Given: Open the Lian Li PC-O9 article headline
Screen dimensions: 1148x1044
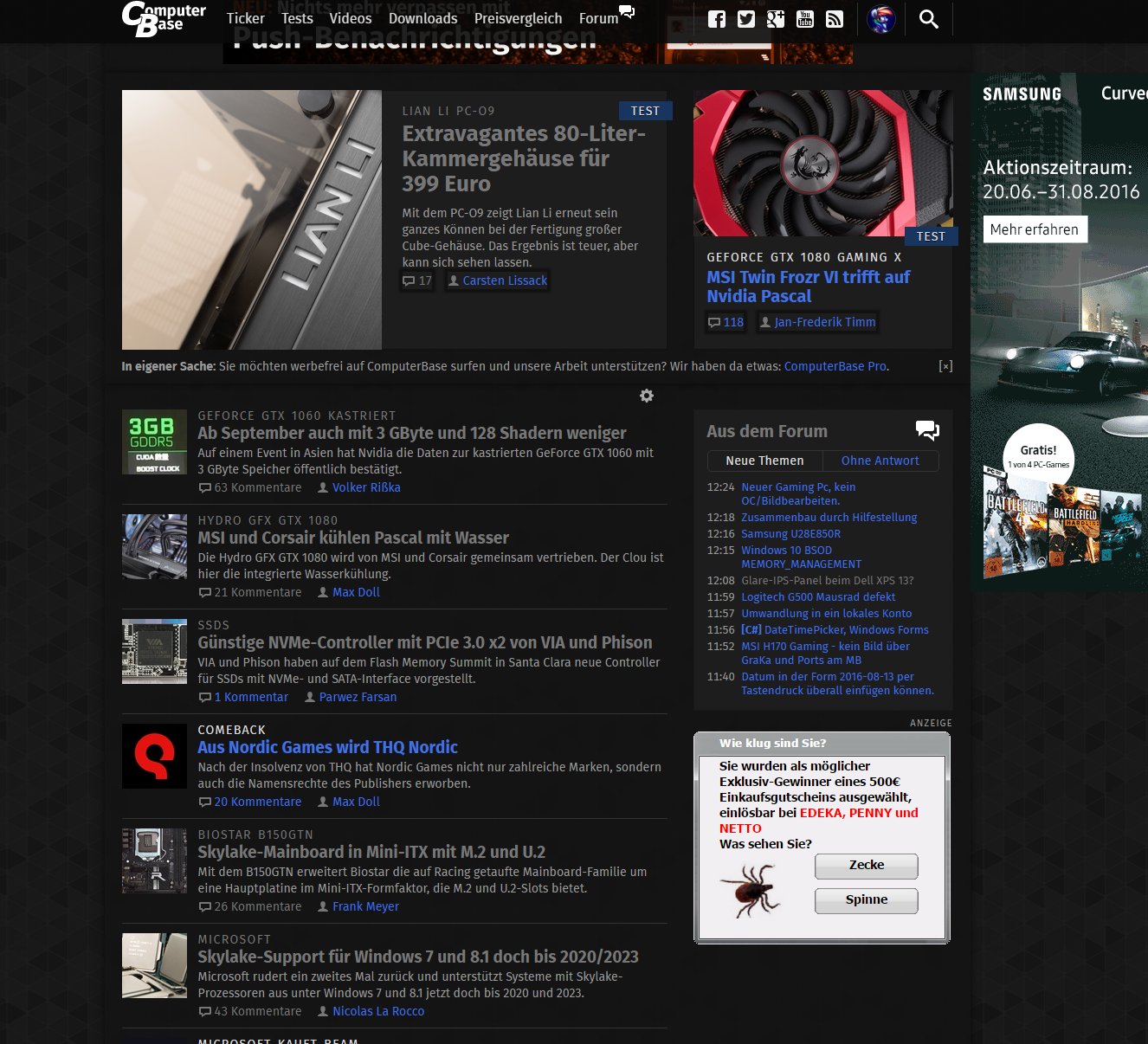Looking at the screenshot, I should pos(524,158).
